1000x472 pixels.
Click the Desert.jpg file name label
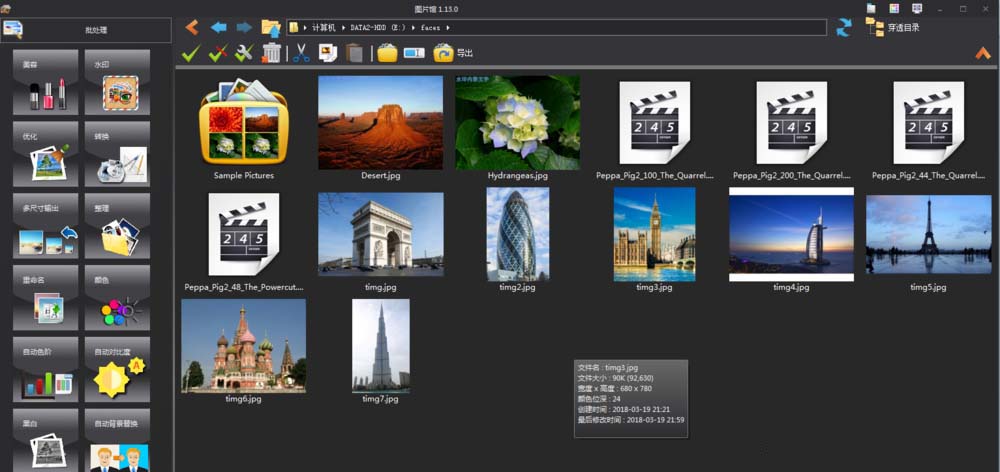[x=381, y=175]
